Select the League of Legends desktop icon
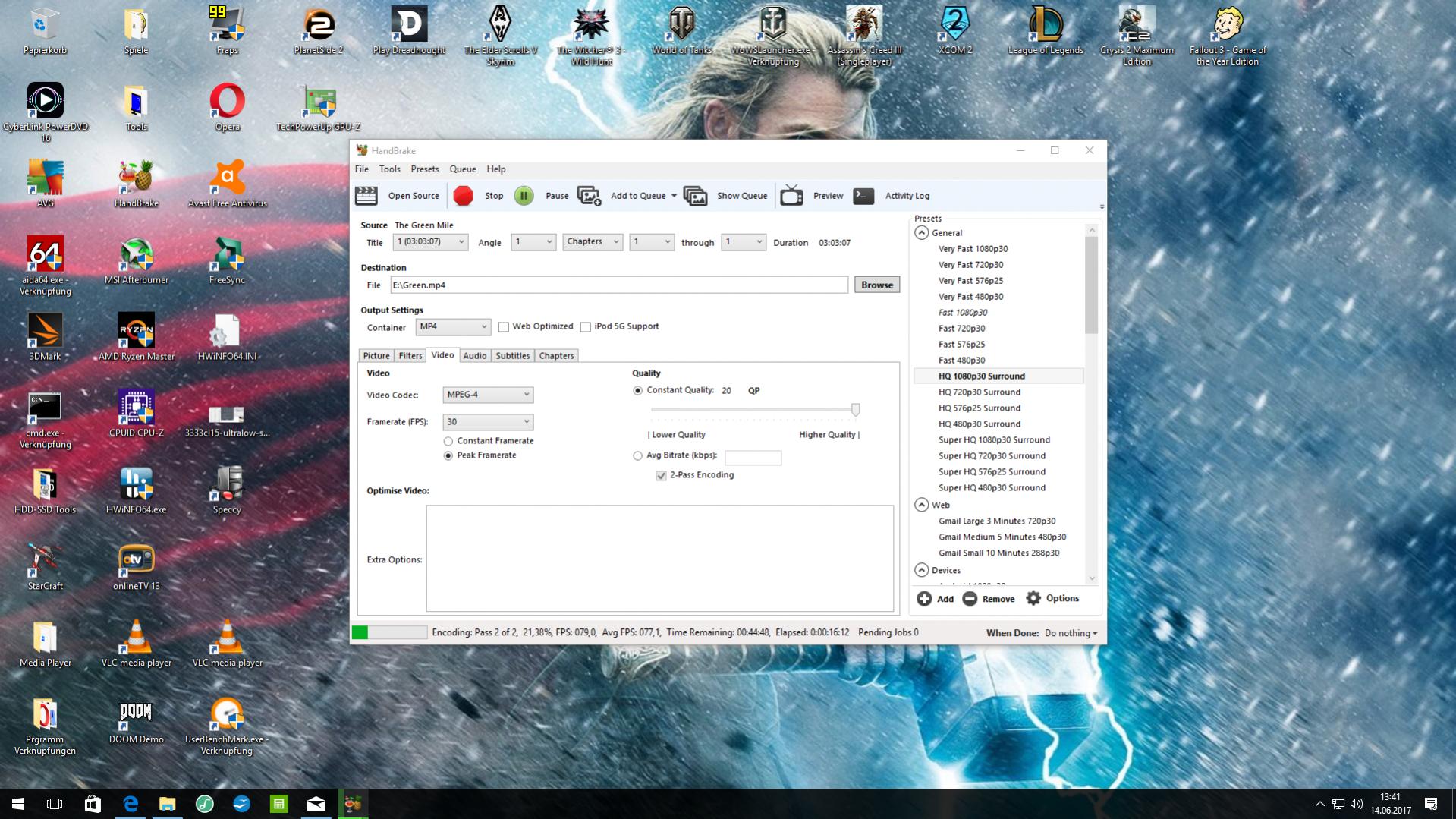The height and width of the screenshot is (819, 1456). click(1046, 30)
